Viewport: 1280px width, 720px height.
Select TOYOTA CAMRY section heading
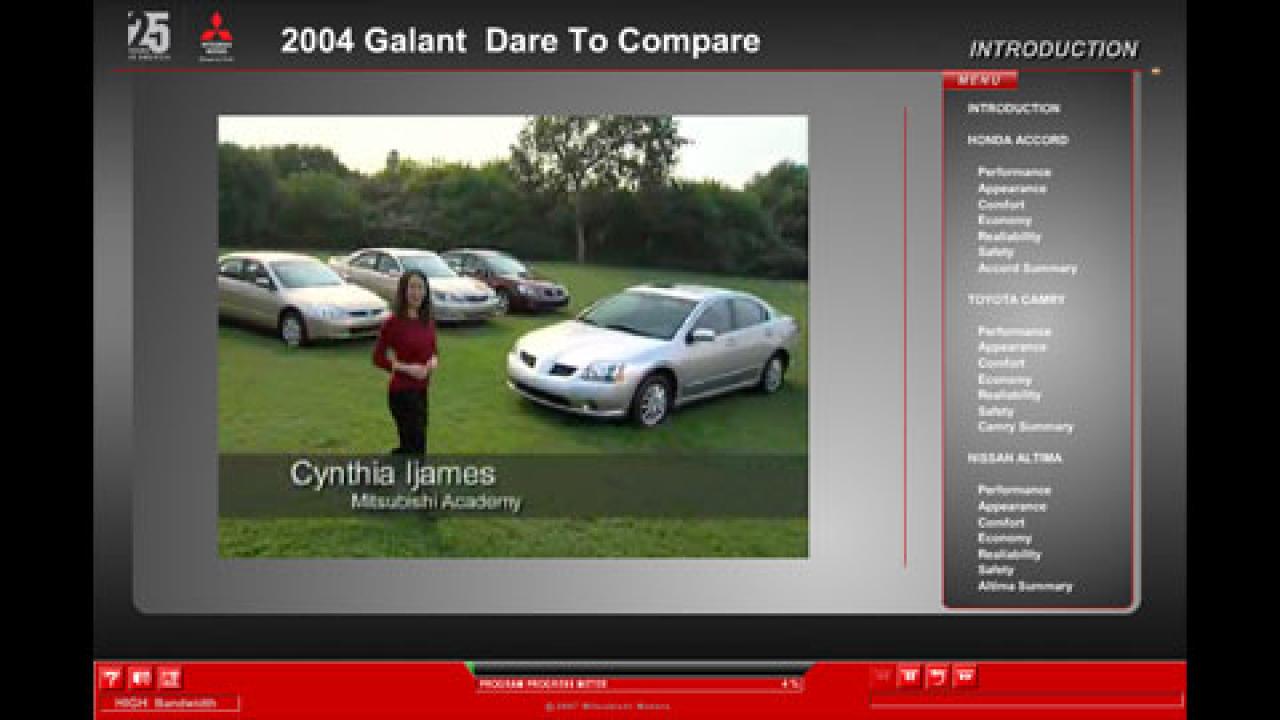(1015, 299)
